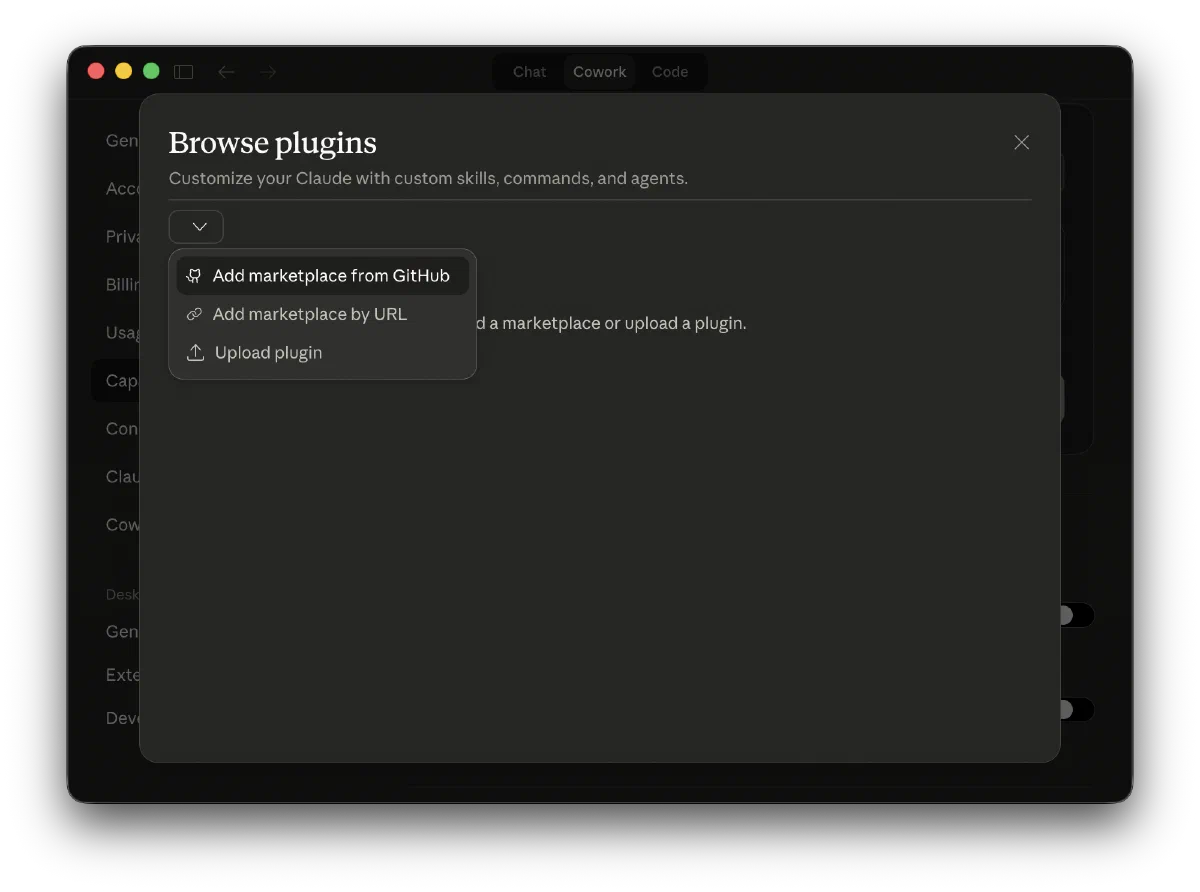Close the Browse plugins dialog
Image resolution: width=1200 pixels, height=892 pixels.
(1021, 142)
